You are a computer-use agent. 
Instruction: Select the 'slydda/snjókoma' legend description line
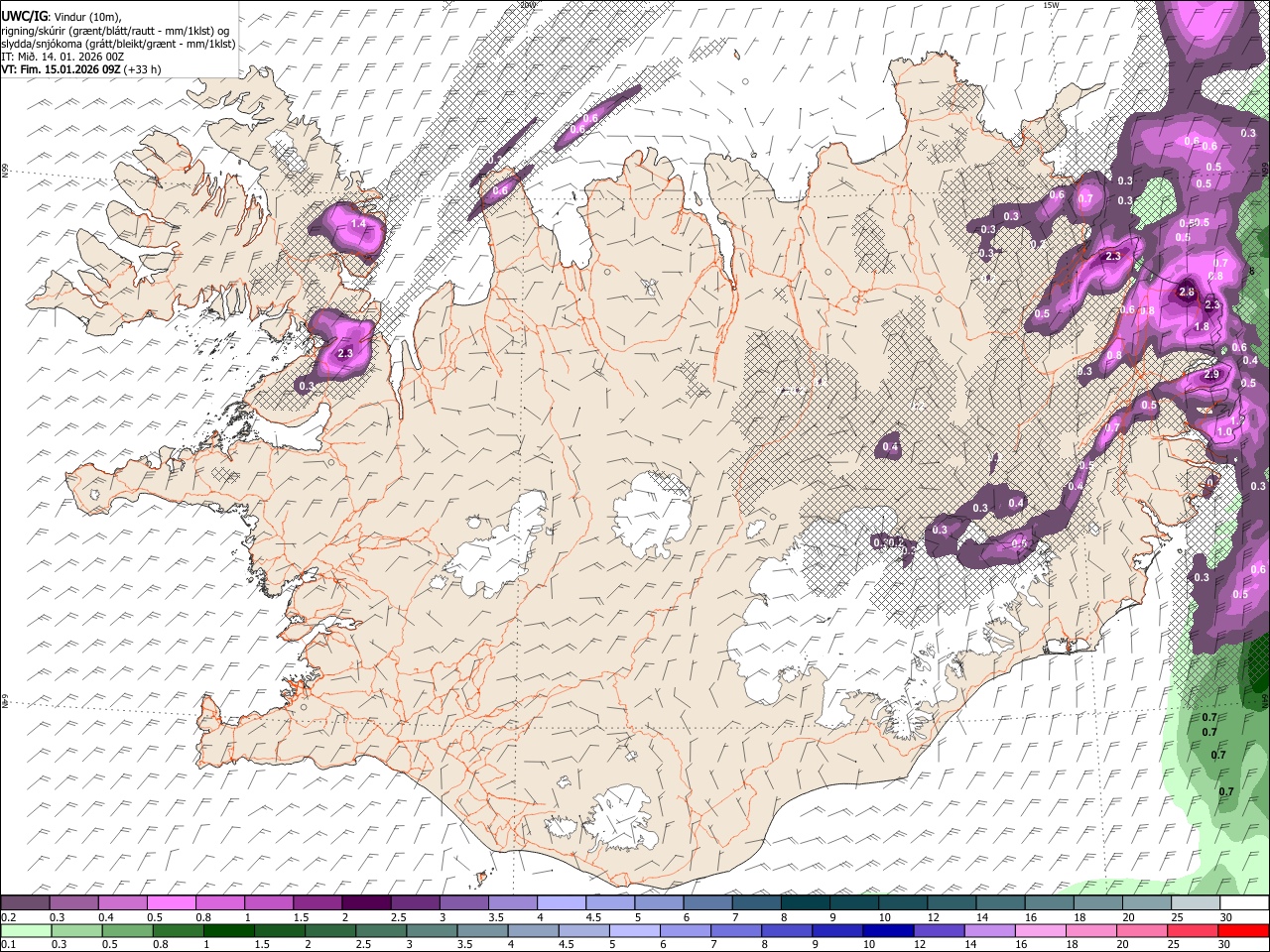point(119,44)
